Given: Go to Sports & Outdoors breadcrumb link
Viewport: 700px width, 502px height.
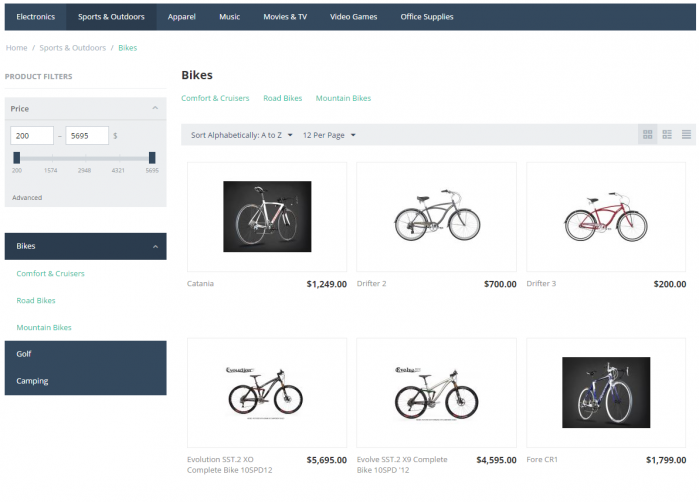Looking at the screenshot, I should point(73,48).
